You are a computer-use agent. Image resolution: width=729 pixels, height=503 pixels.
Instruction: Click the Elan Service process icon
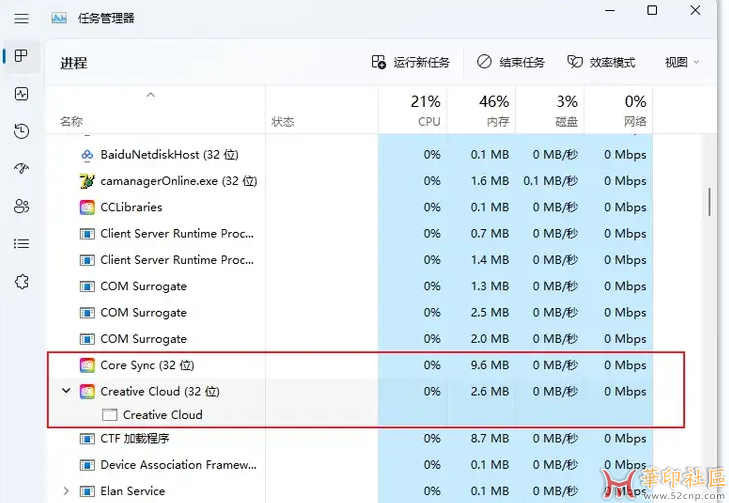click(x=87, y=491)
